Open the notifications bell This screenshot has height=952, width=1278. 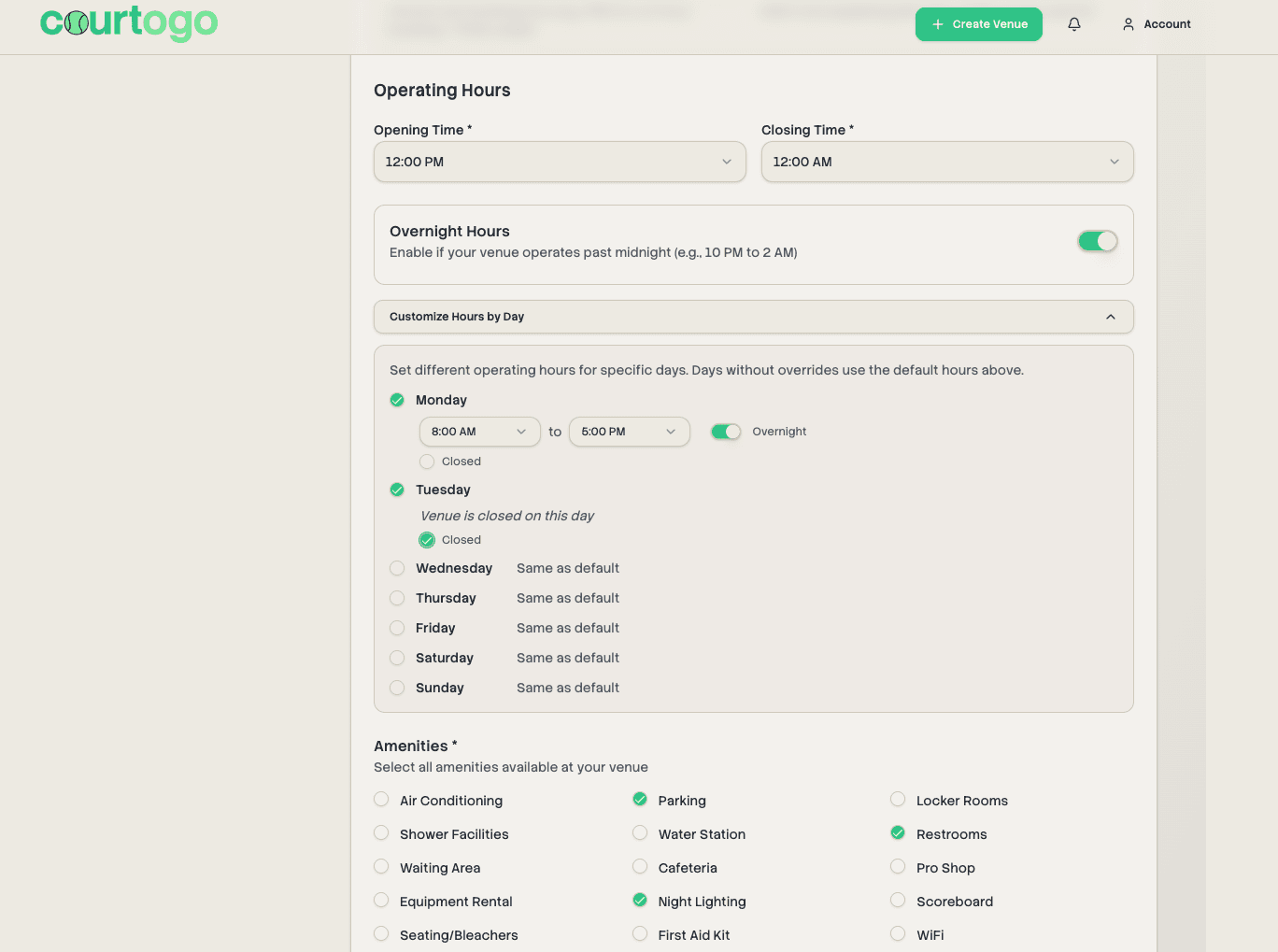1074,24
